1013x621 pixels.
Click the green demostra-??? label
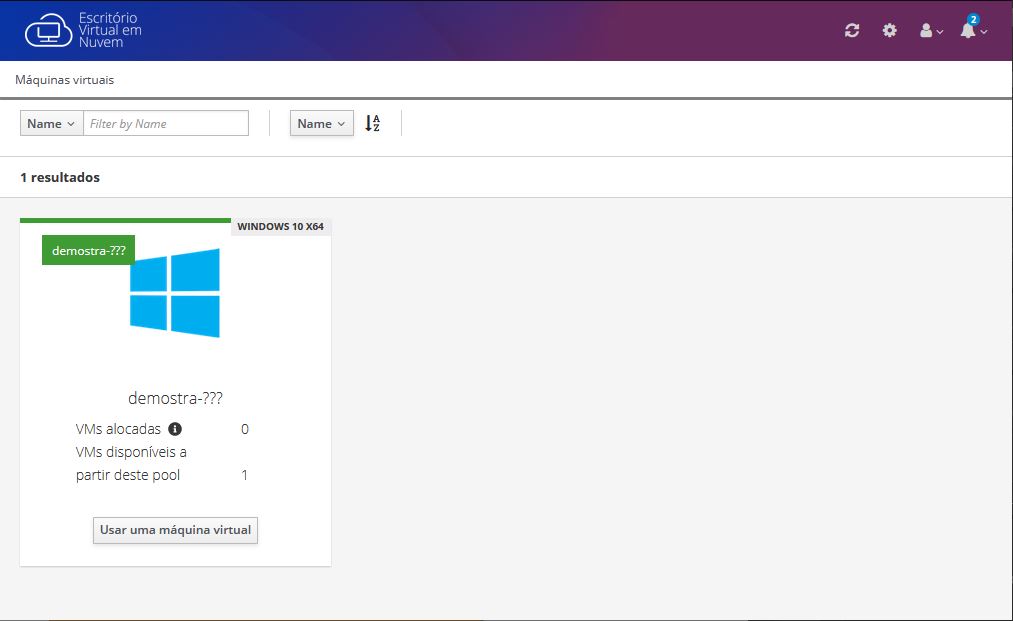(88, 250)
